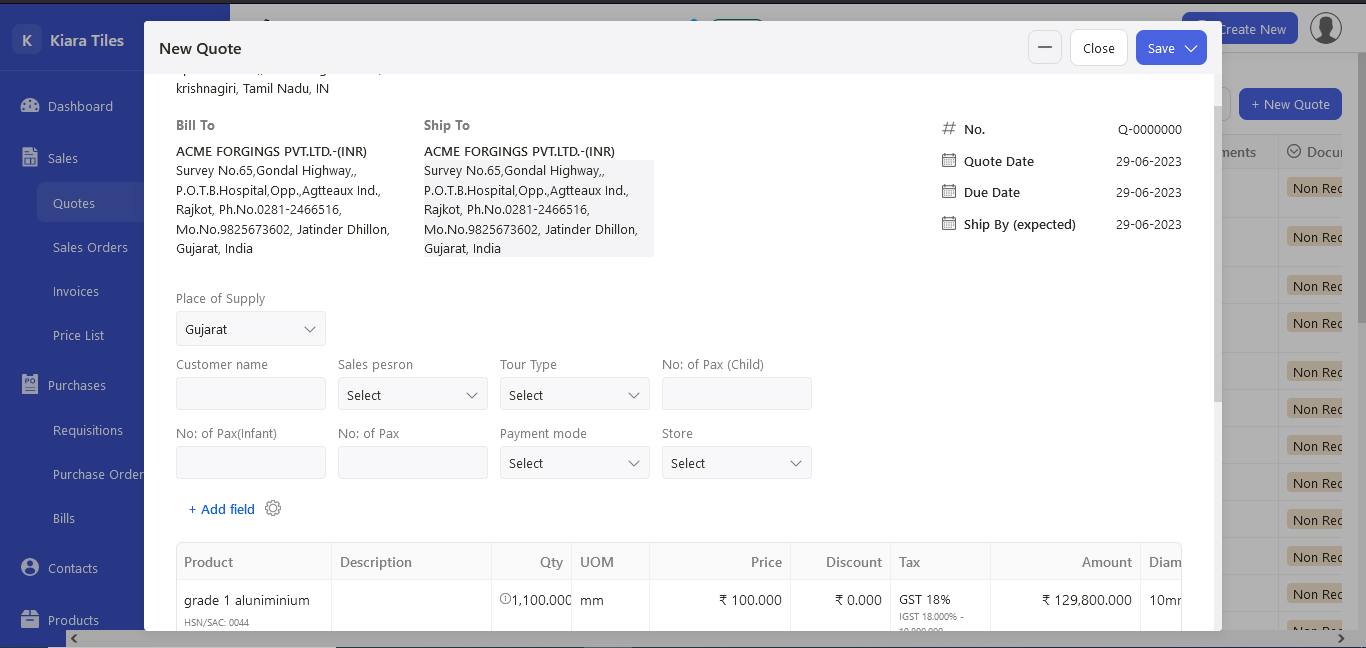Screen dimensions: 1366x648
Task: Click the Quote Date value 29-06-2023
Action: pos(1149,161)
